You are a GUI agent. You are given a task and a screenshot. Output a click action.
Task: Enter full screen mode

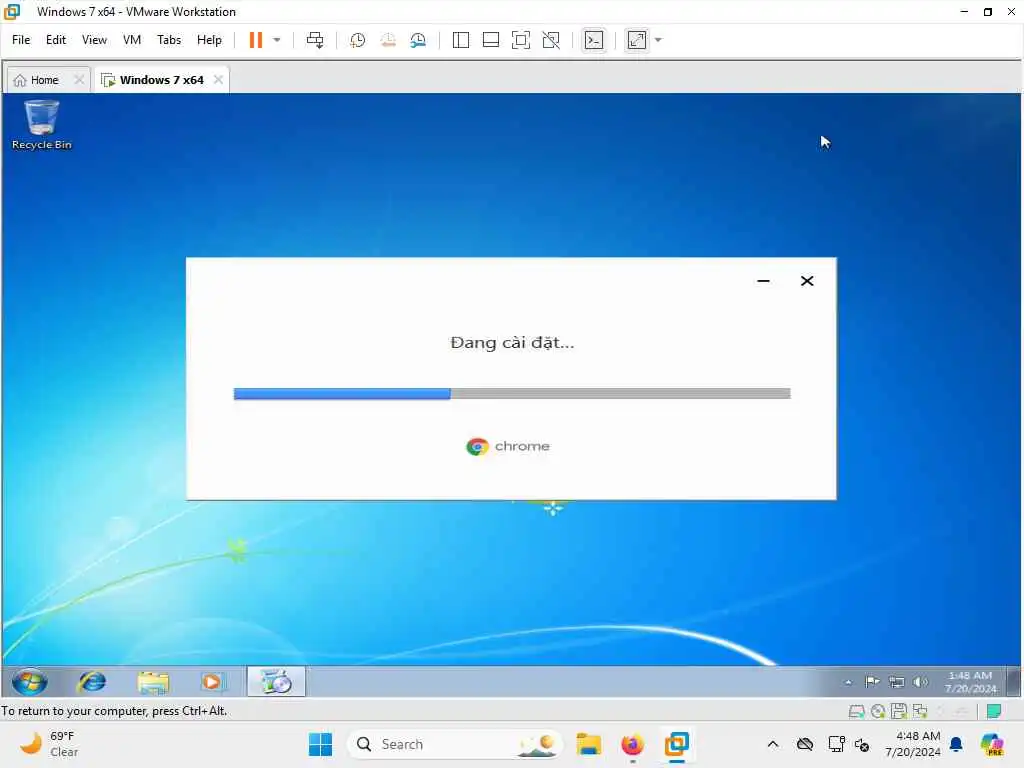[520, 40]
